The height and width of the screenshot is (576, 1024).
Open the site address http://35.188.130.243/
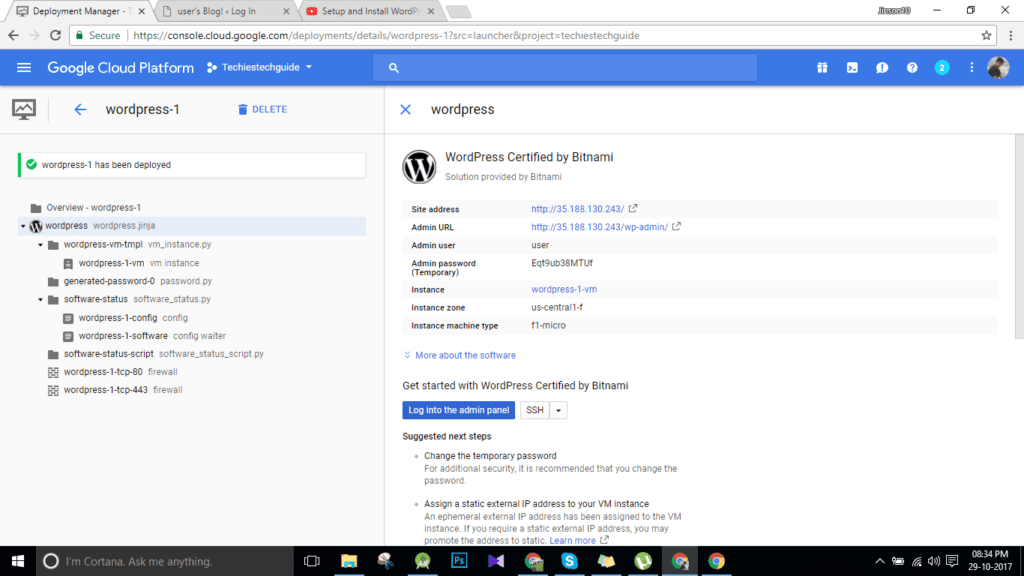tap(577, 209)
